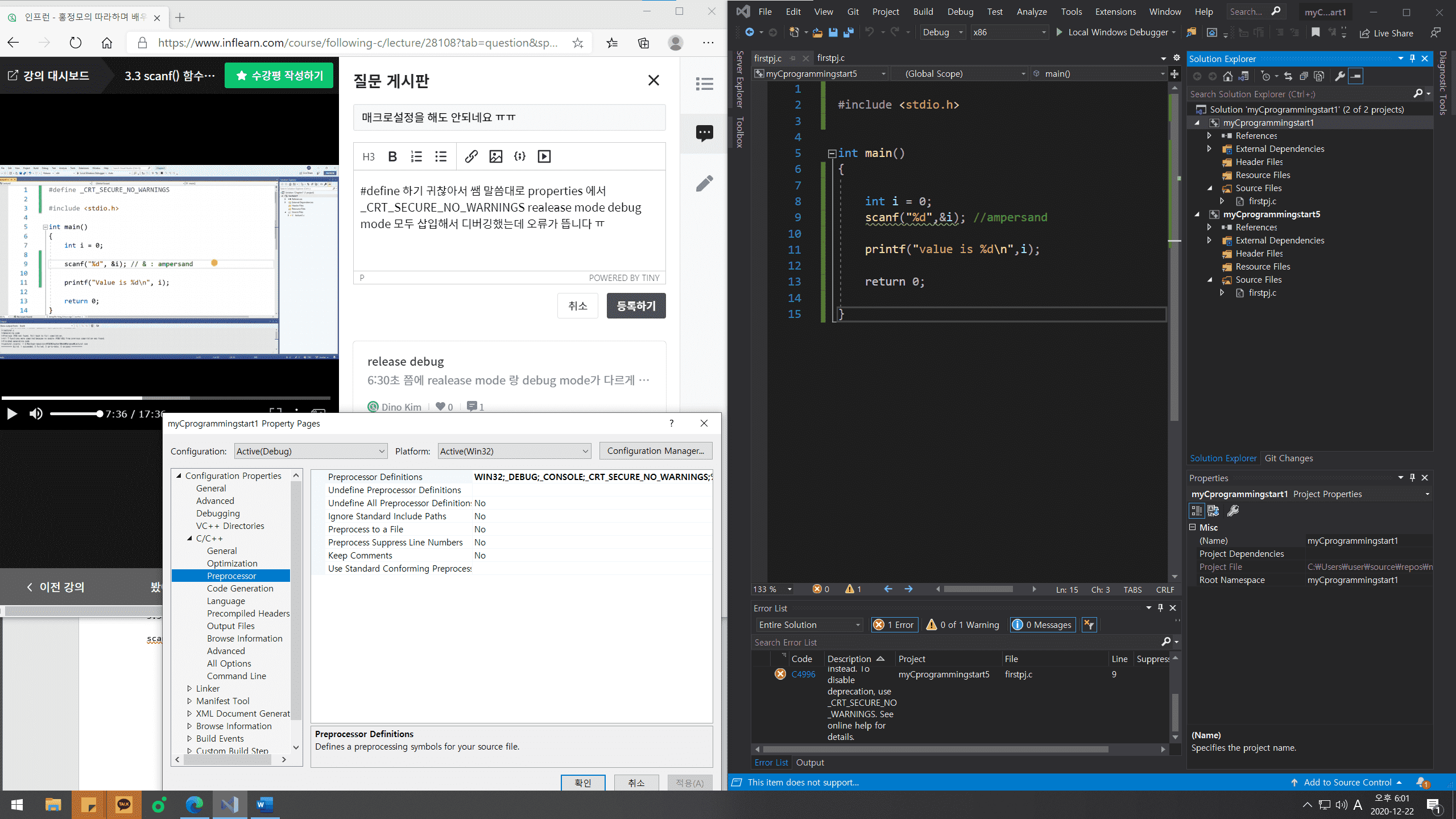The image size is (1456, 819).
Task: Click the insert link icon in editor
Action: point(471,156)
